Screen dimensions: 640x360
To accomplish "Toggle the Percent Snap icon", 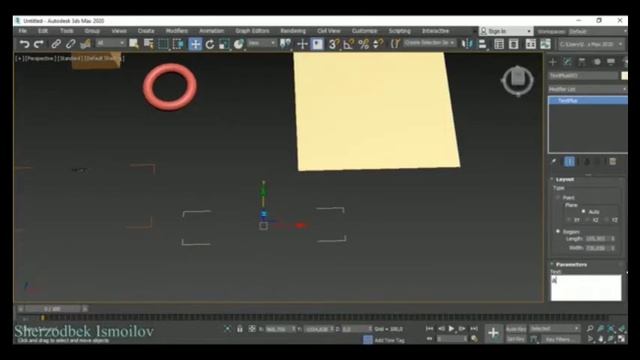I will (363, 44).
